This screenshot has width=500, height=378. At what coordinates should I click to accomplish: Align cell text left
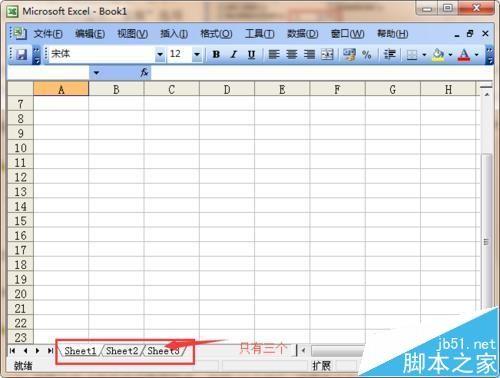click(x=274, y=54)
